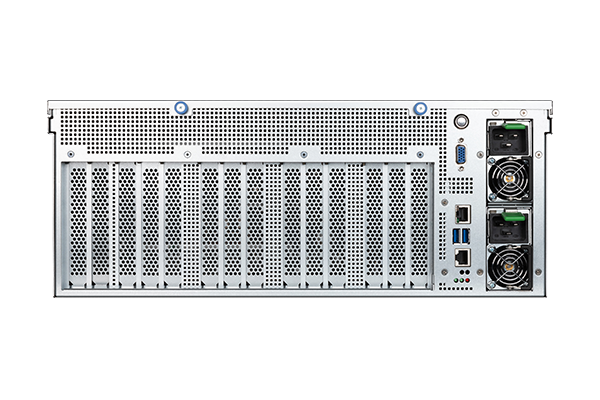The width and height of the screenshot is (600, 400).
Task: Click the right small black button above LEDs
Action: pos(467,272)
